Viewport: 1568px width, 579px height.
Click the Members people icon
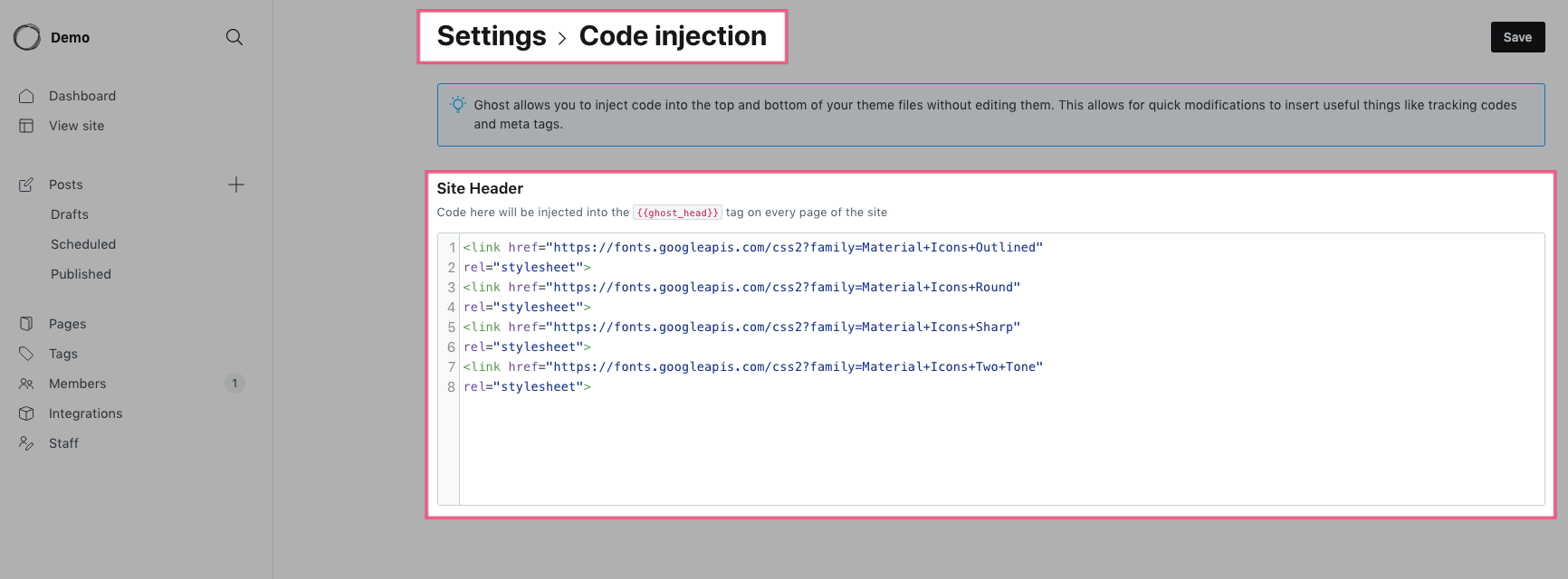(x=26, y=384)
